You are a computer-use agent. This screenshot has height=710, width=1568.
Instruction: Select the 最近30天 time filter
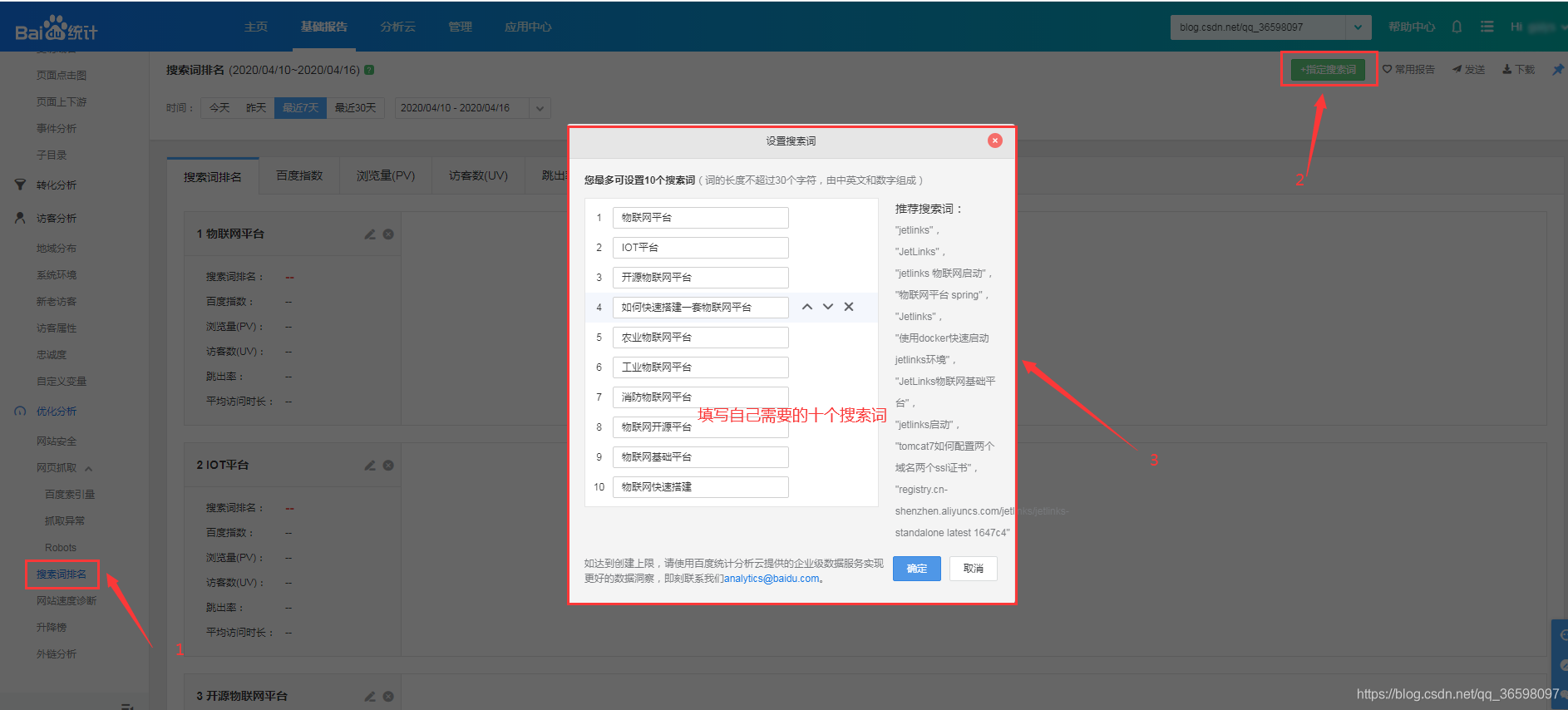(x=355, y=108)
